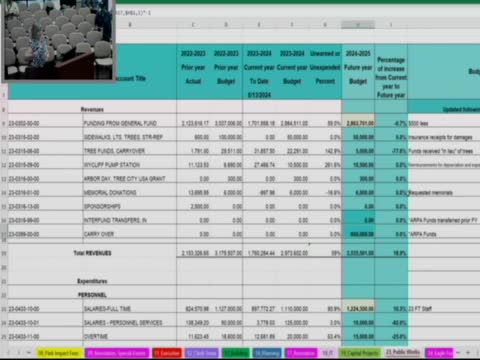Select the Percentage of increase header cell

[391, 71]
